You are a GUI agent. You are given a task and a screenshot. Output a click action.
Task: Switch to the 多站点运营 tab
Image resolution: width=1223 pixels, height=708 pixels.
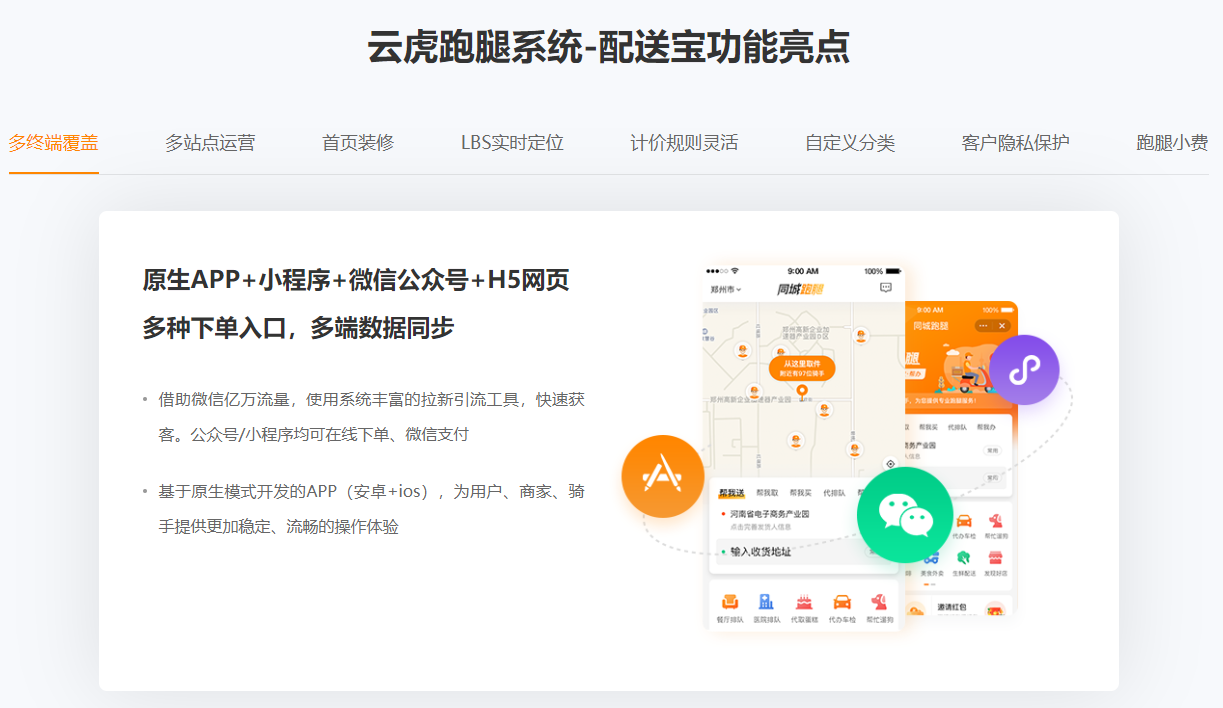tap(210, 143)
